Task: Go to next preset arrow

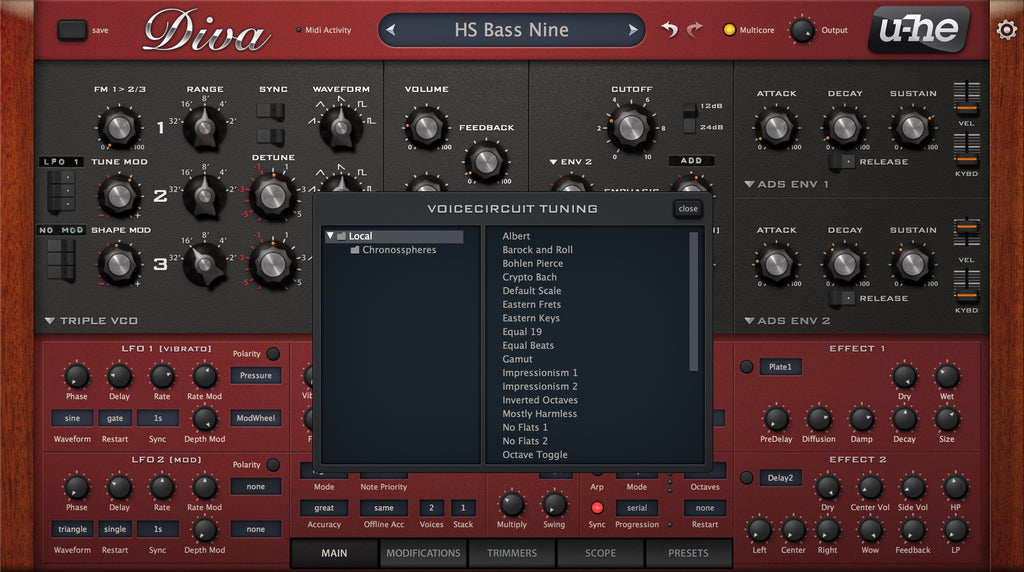Action: point(632,30)
